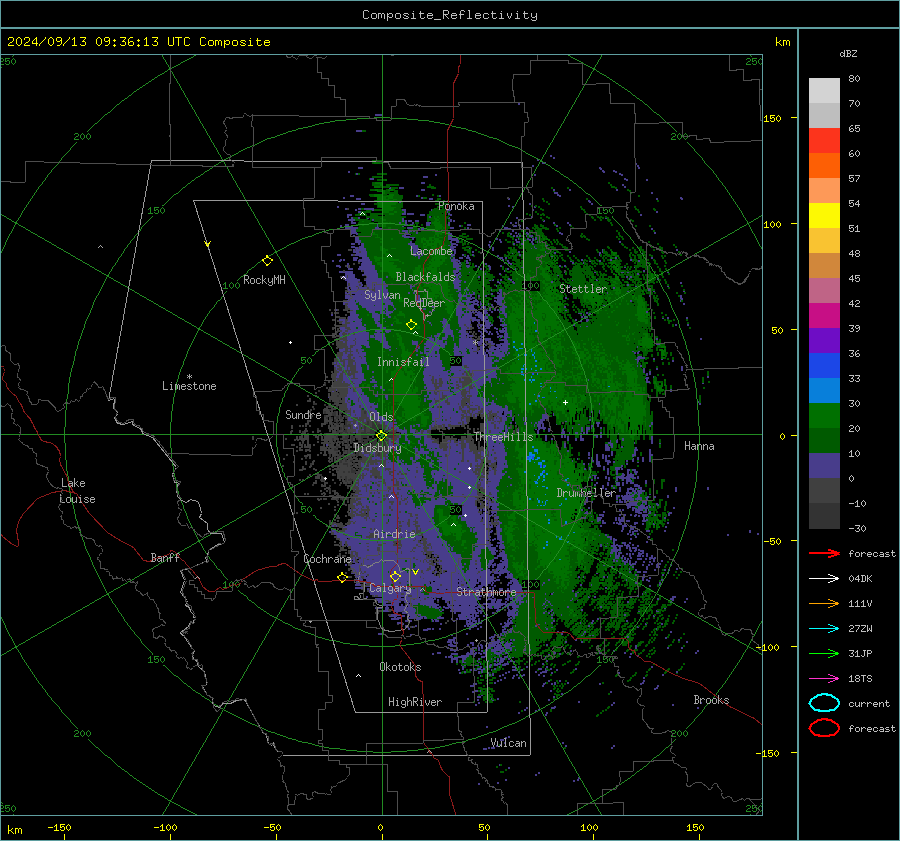The image size is (900, 841).
Task: Pick the magenta 39–42 dBZ swatch
Action: (x=824, y=316)
